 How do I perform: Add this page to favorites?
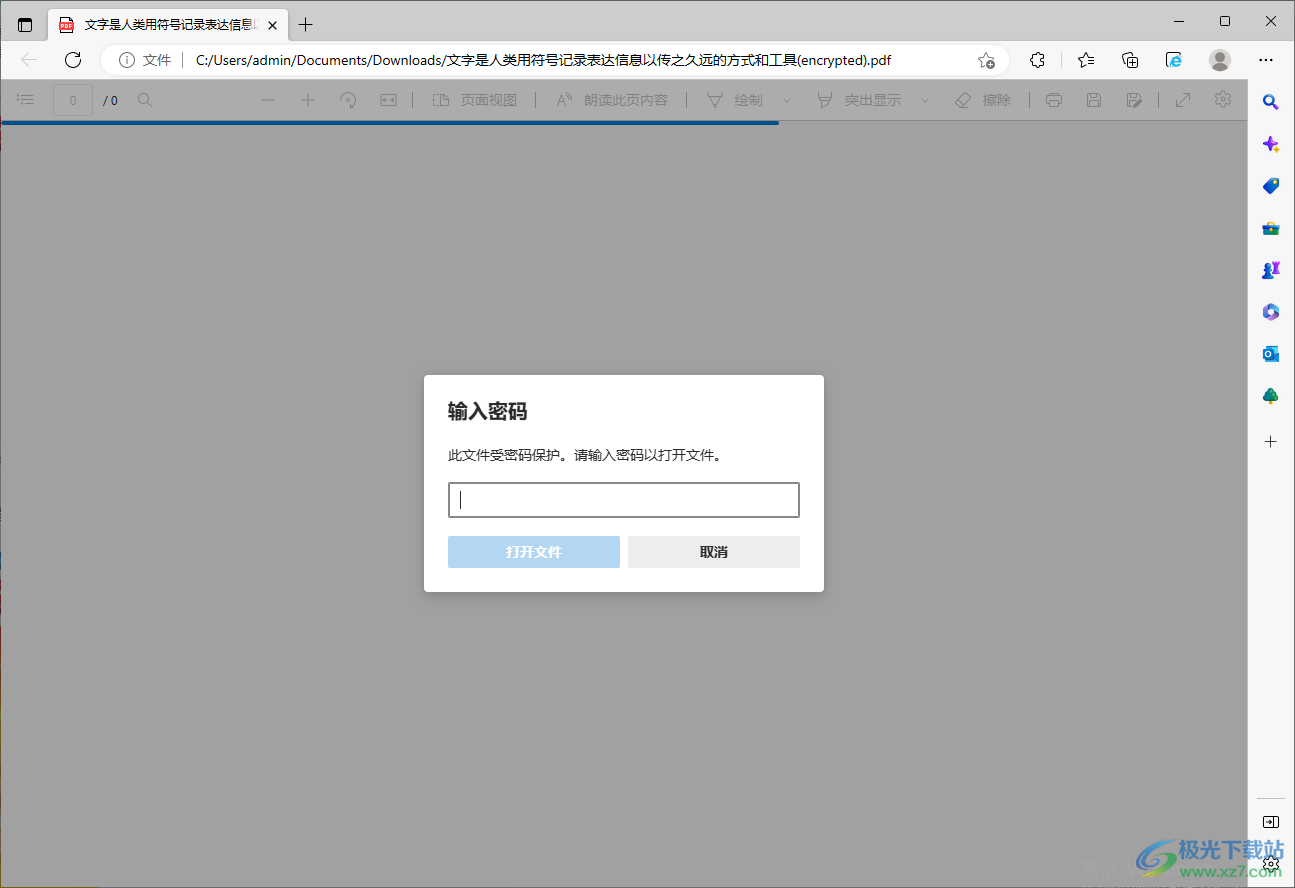pos(986,60)
